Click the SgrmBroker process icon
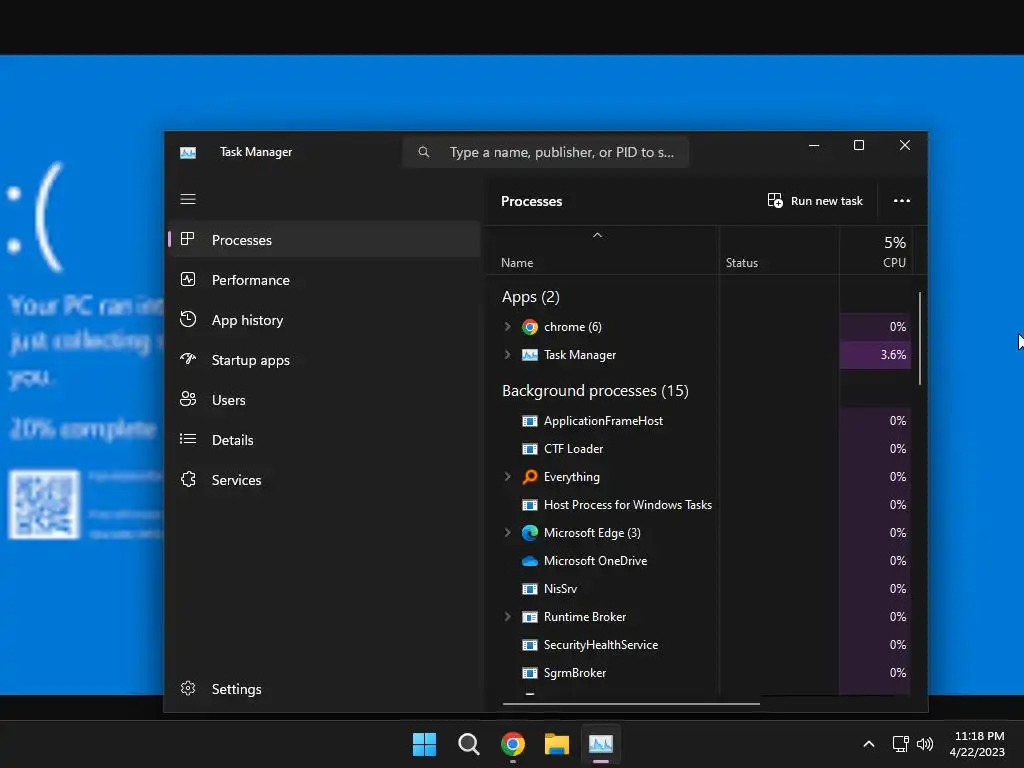The image size is (1024, 768). coord(530,673)
